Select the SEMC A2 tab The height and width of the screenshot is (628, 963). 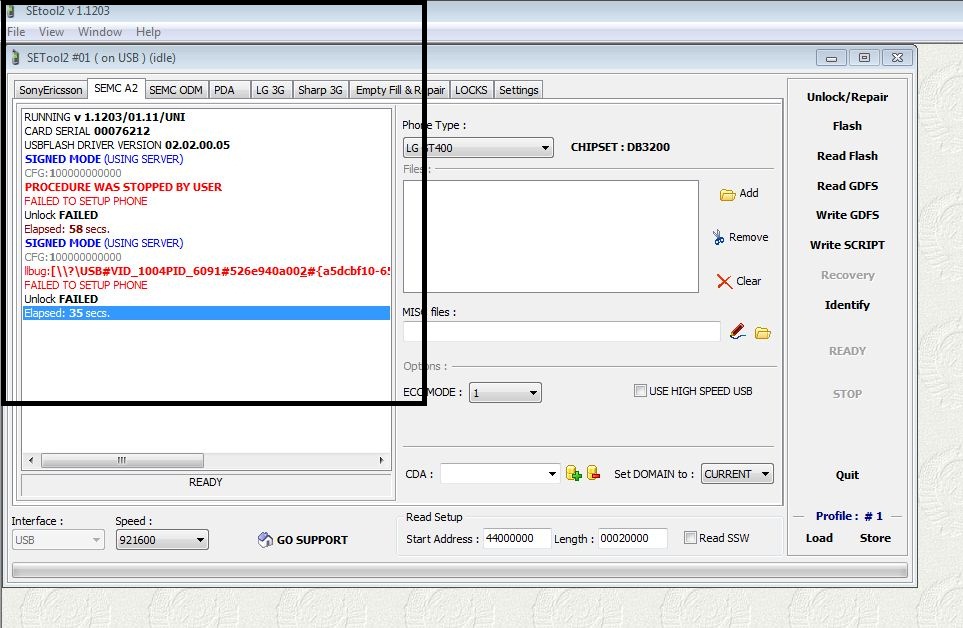(116, 88)
